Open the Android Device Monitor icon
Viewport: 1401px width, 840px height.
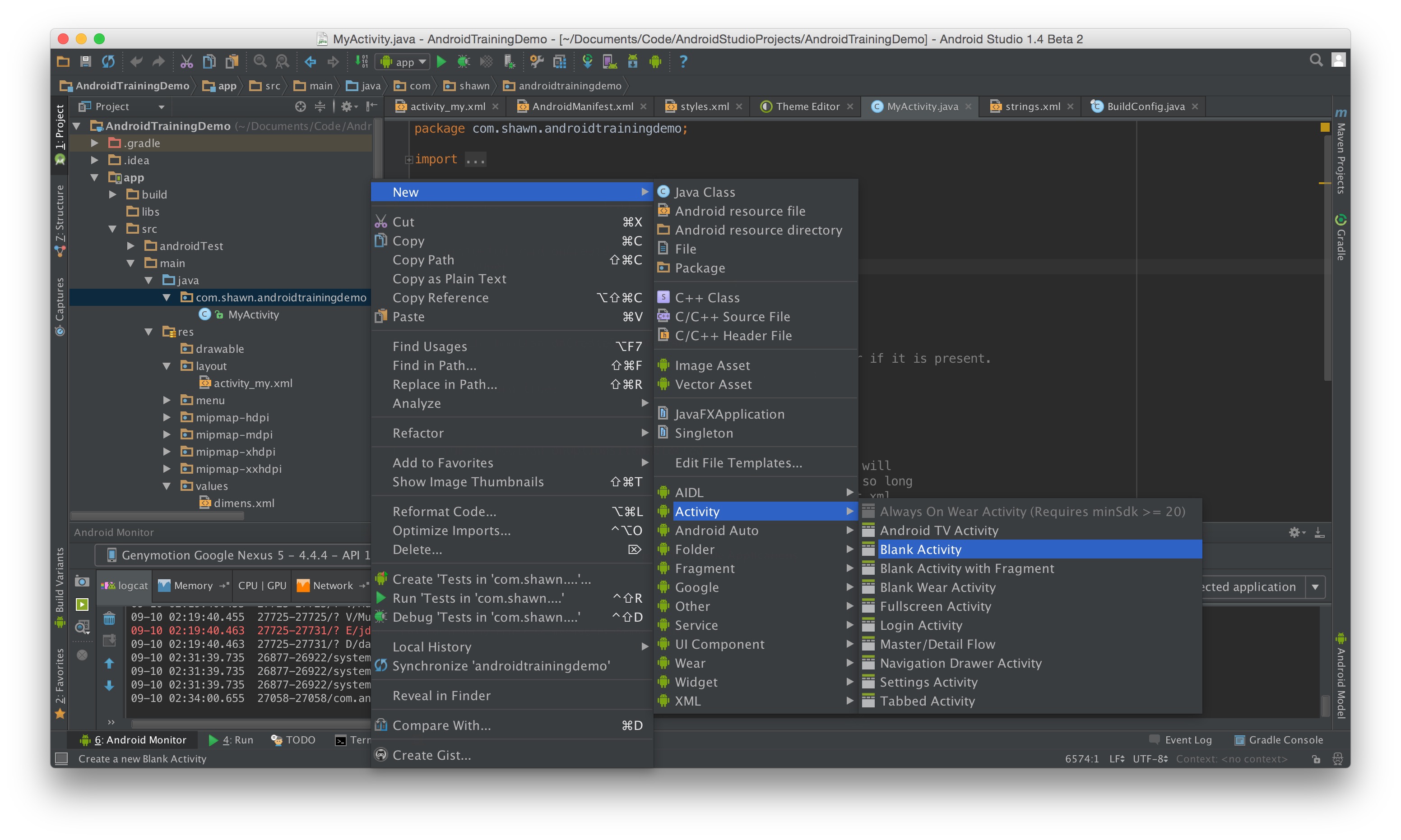point(655,61)
